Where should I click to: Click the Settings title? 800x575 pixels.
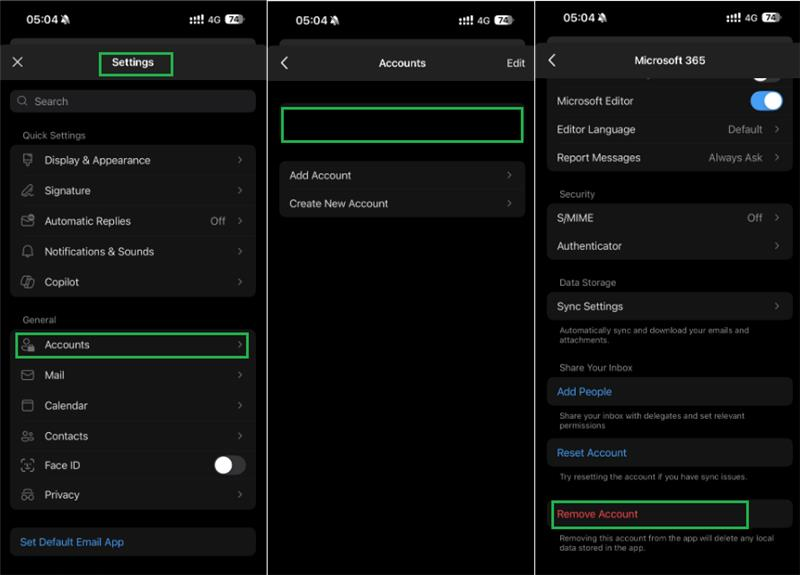coord(133,62)
